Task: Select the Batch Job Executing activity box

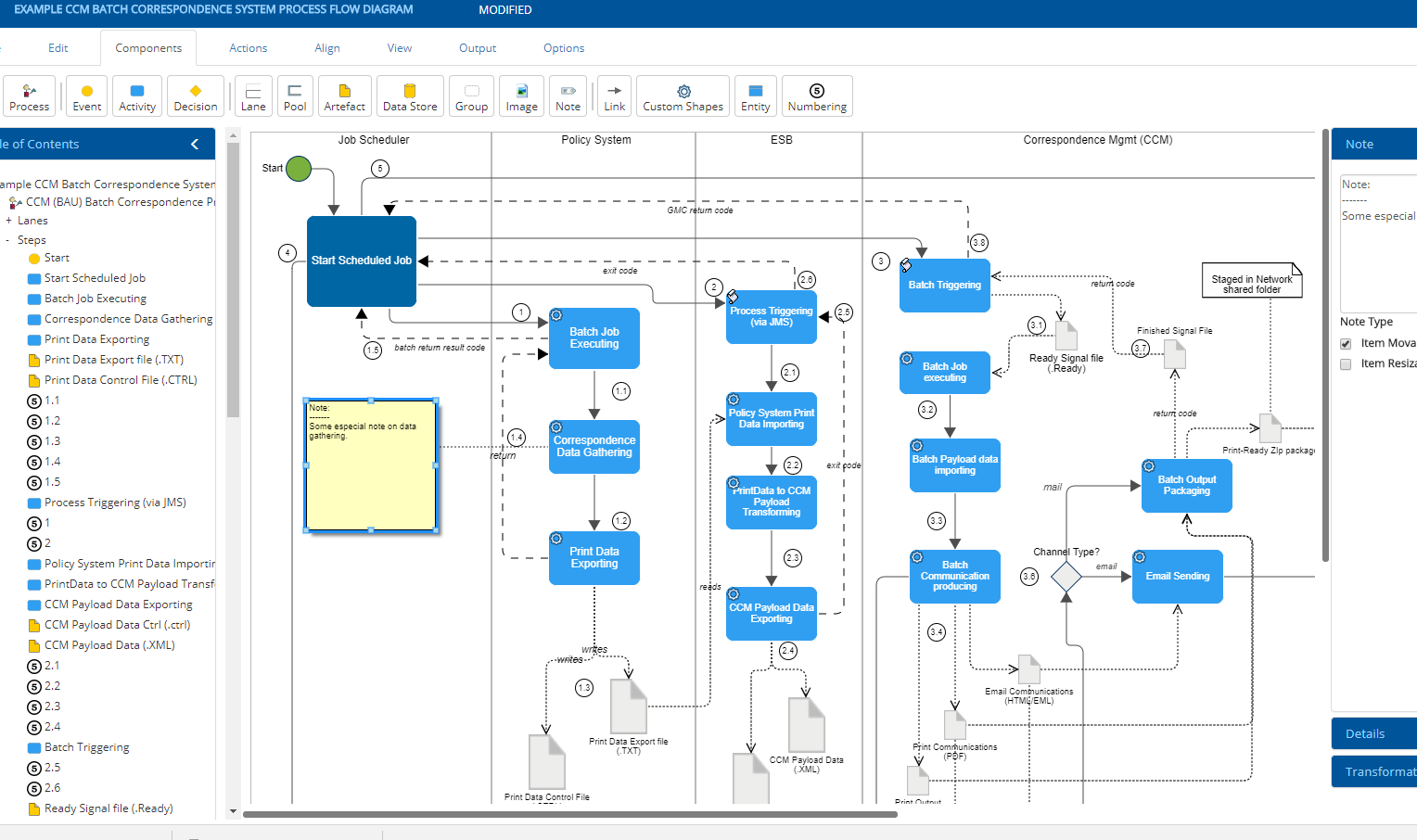Action: click(x=594, y=338)
